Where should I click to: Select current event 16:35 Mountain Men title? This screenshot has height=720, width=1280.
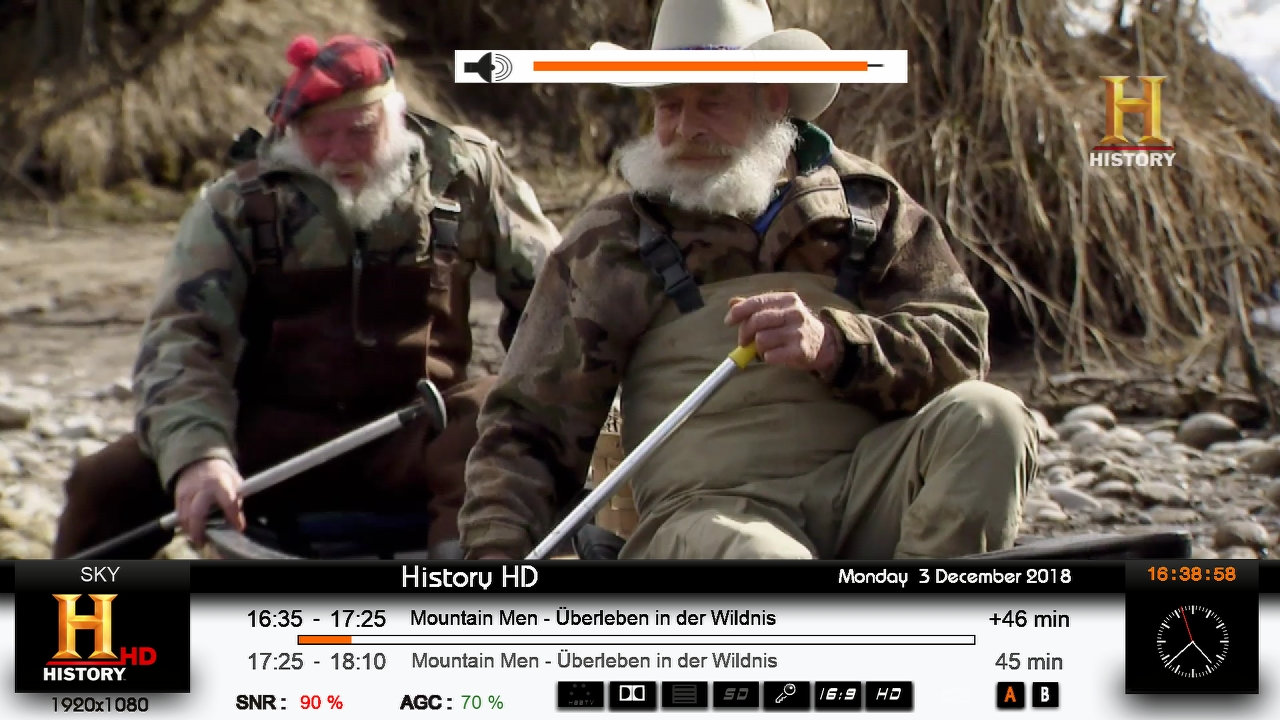coord(593,619)
